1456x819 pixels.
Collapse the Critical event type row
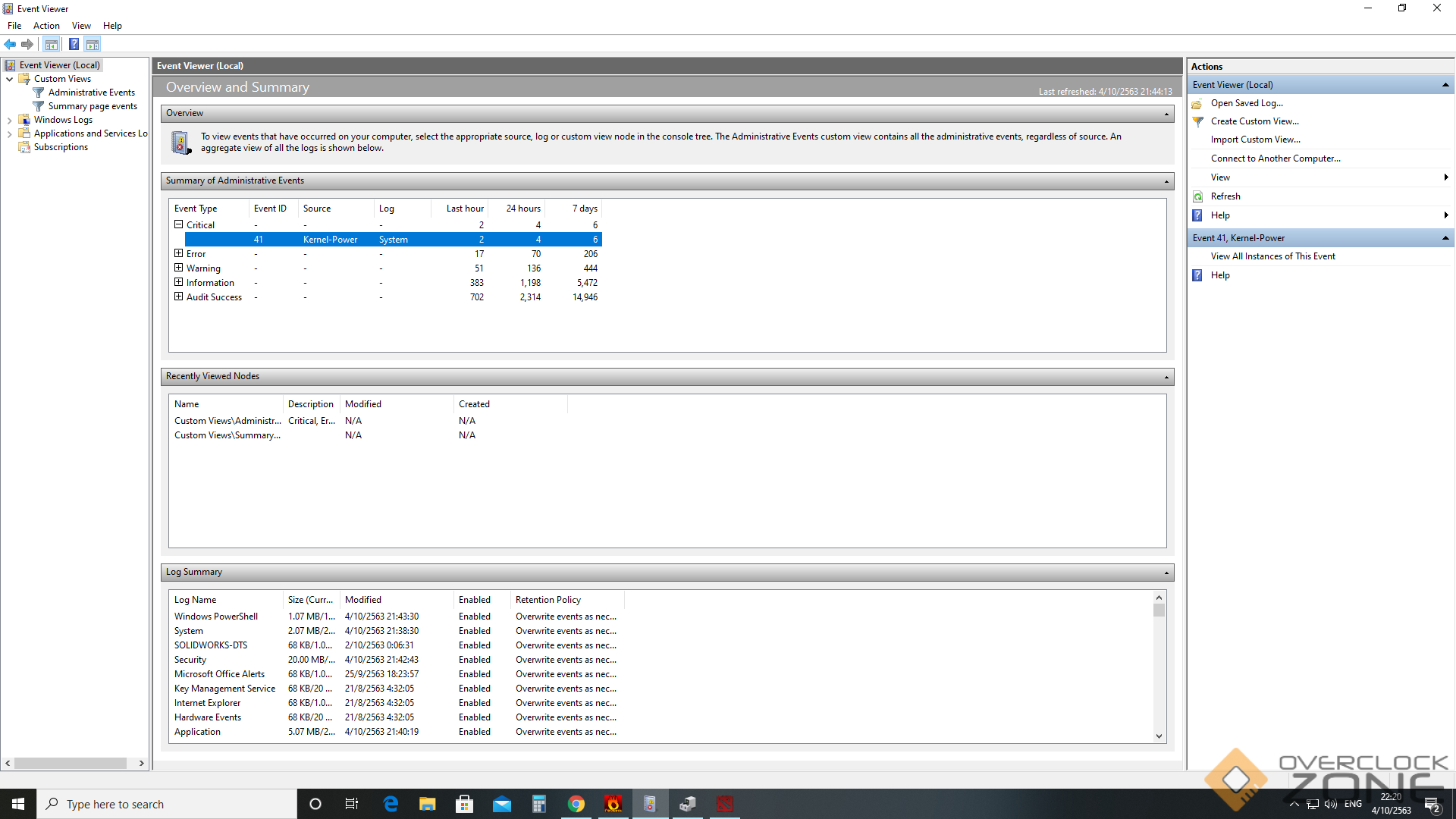(x=179, y=224)
